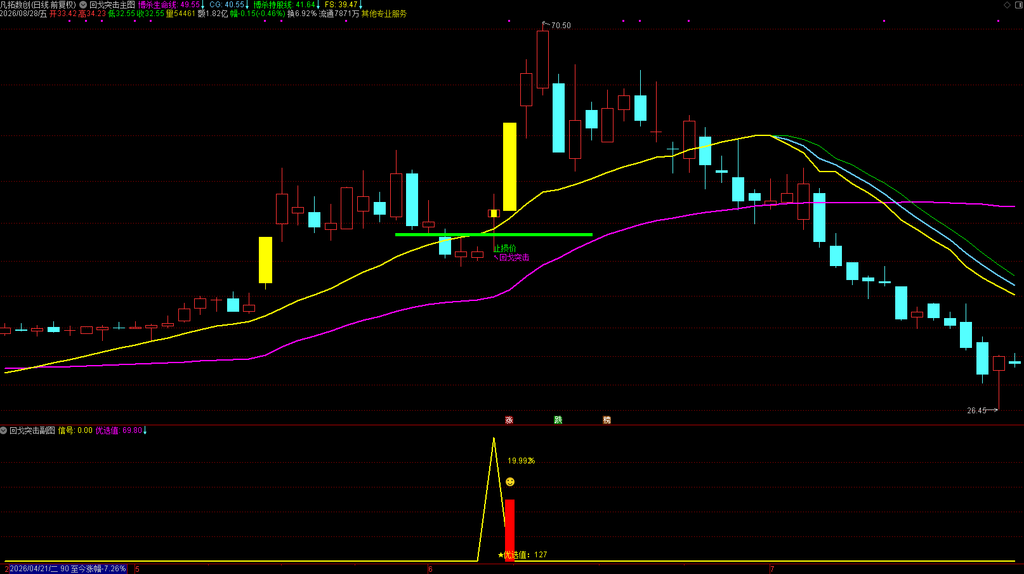This screenshot has width=1024, height=574.
Task: Select month 6 marker on time axis
Action: tap(430, 569)
